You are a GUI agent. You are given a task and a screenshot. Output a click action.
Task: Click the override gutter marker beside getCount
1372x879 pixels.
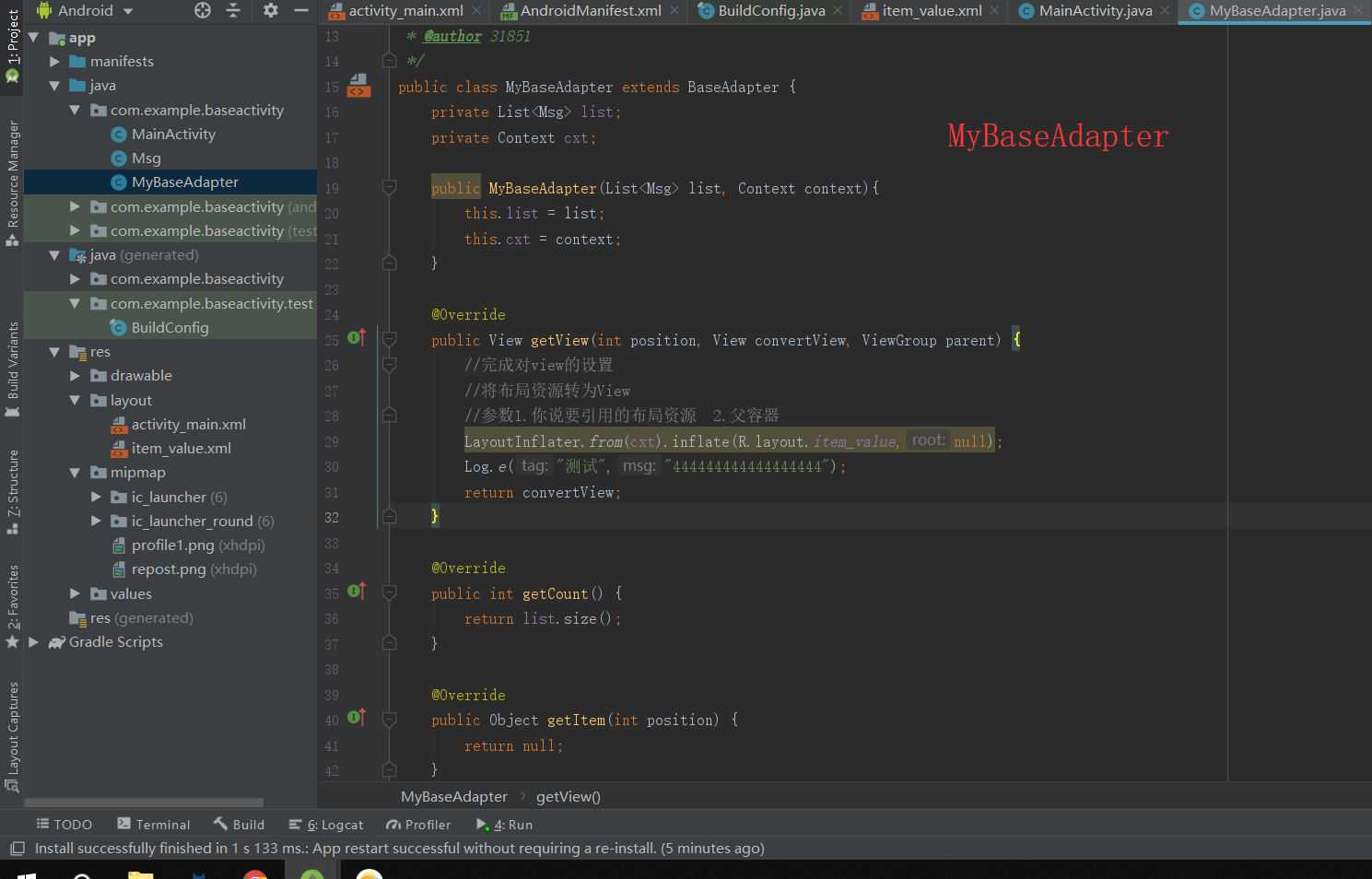click(x=357, y=592)
